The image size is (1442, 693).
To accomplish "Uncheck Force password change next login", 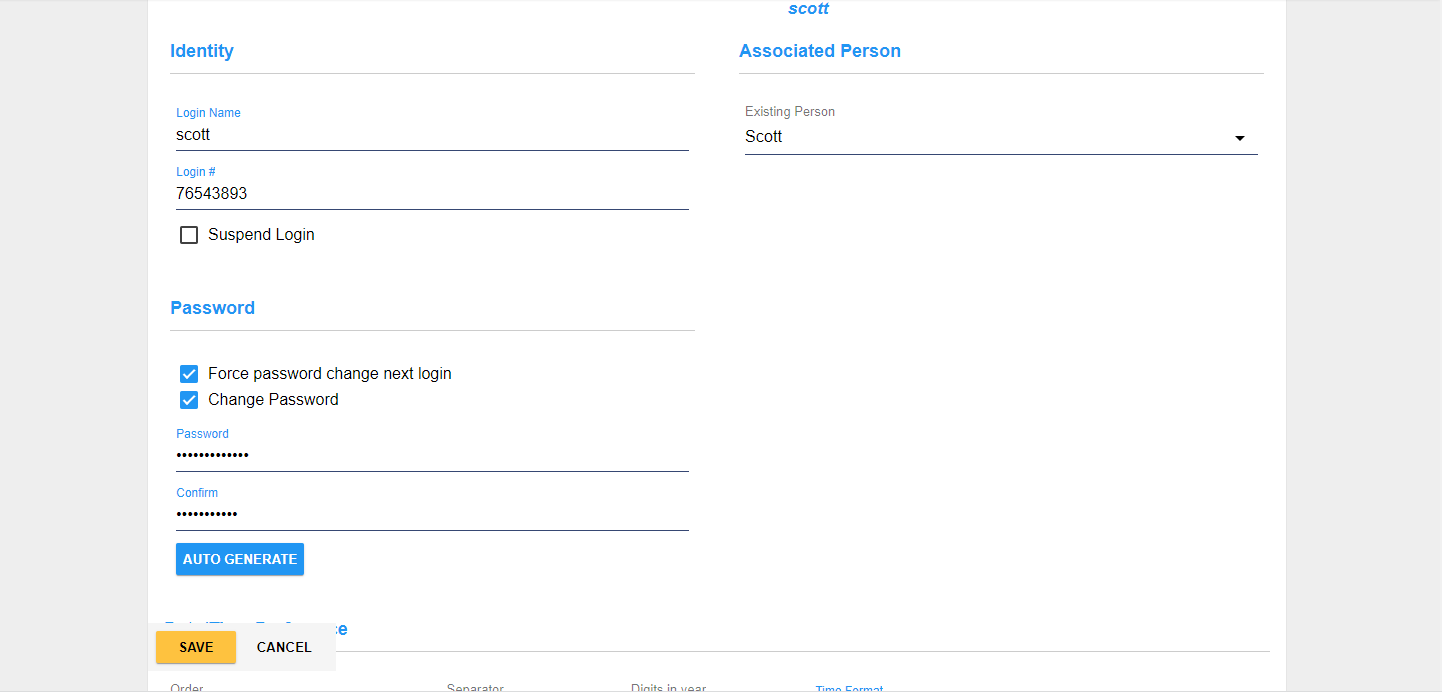I will coord(189,374).
